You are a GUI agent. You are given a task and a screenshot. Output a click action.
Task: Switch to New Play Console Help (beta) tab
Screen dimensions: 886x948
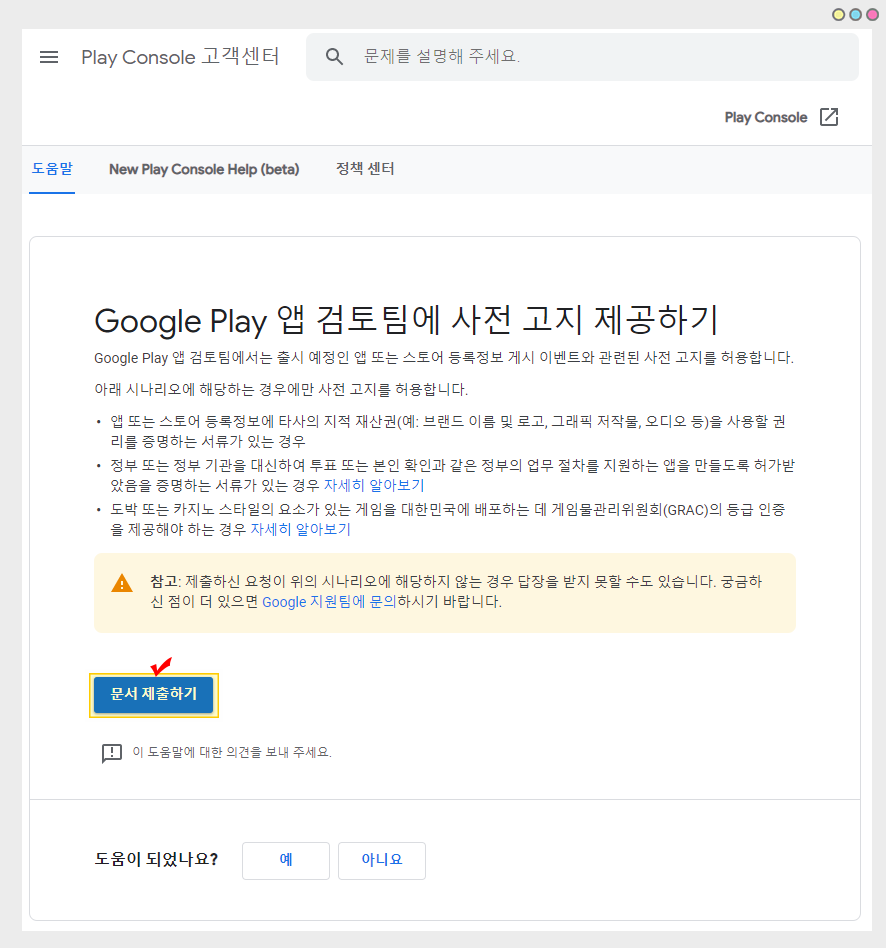tap(204, 169)
